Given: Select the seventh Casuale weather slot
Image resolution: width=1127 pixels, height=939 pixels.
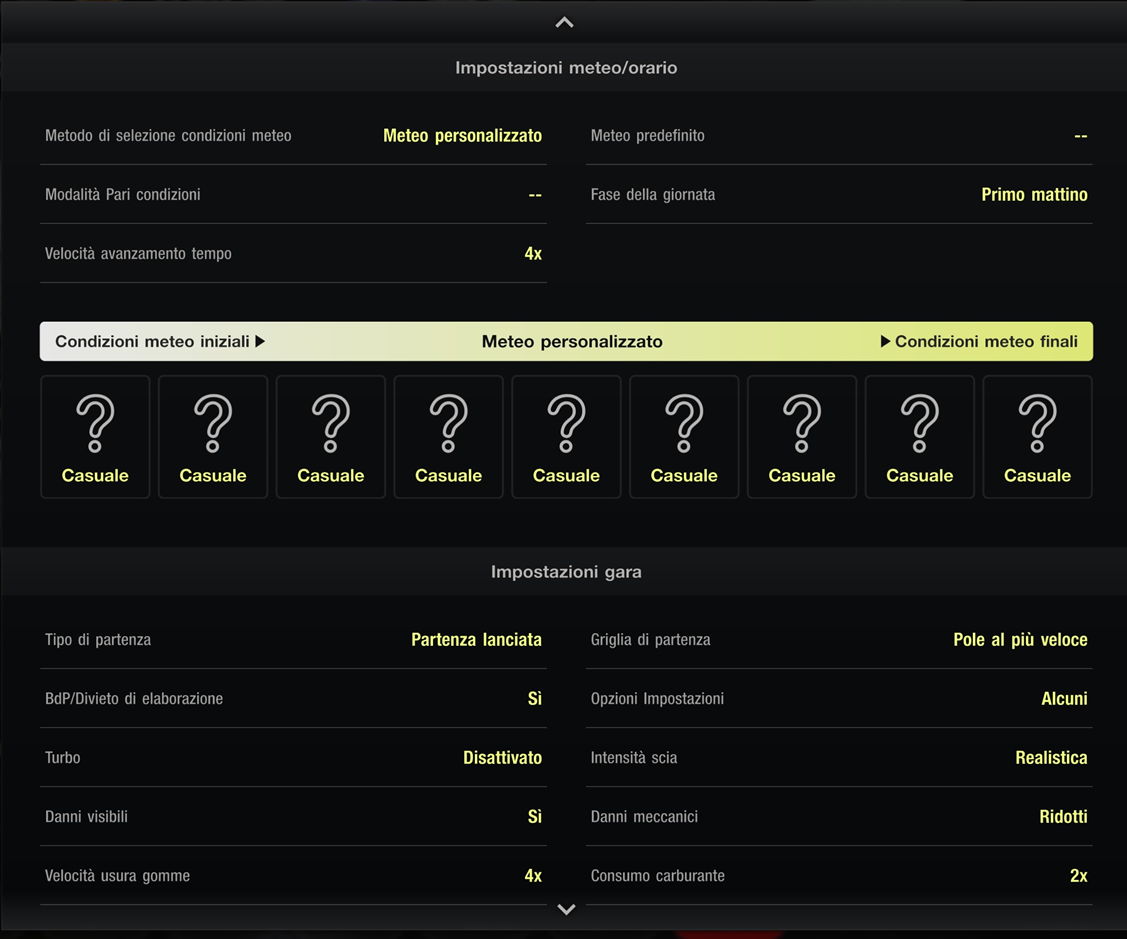Looking at the screenshot, I should [x=802, y=437].
